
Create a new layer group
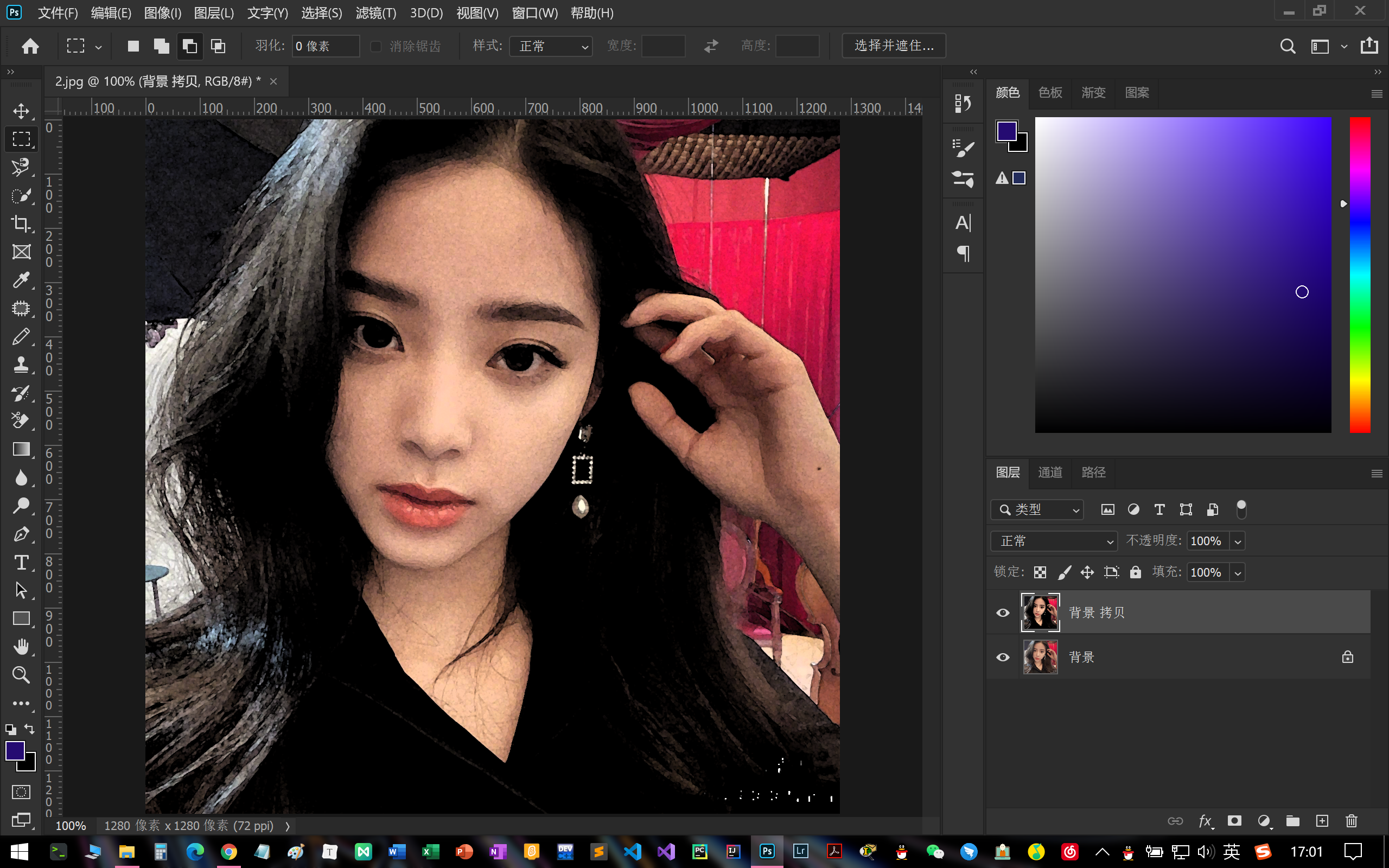pos(1292,821)
